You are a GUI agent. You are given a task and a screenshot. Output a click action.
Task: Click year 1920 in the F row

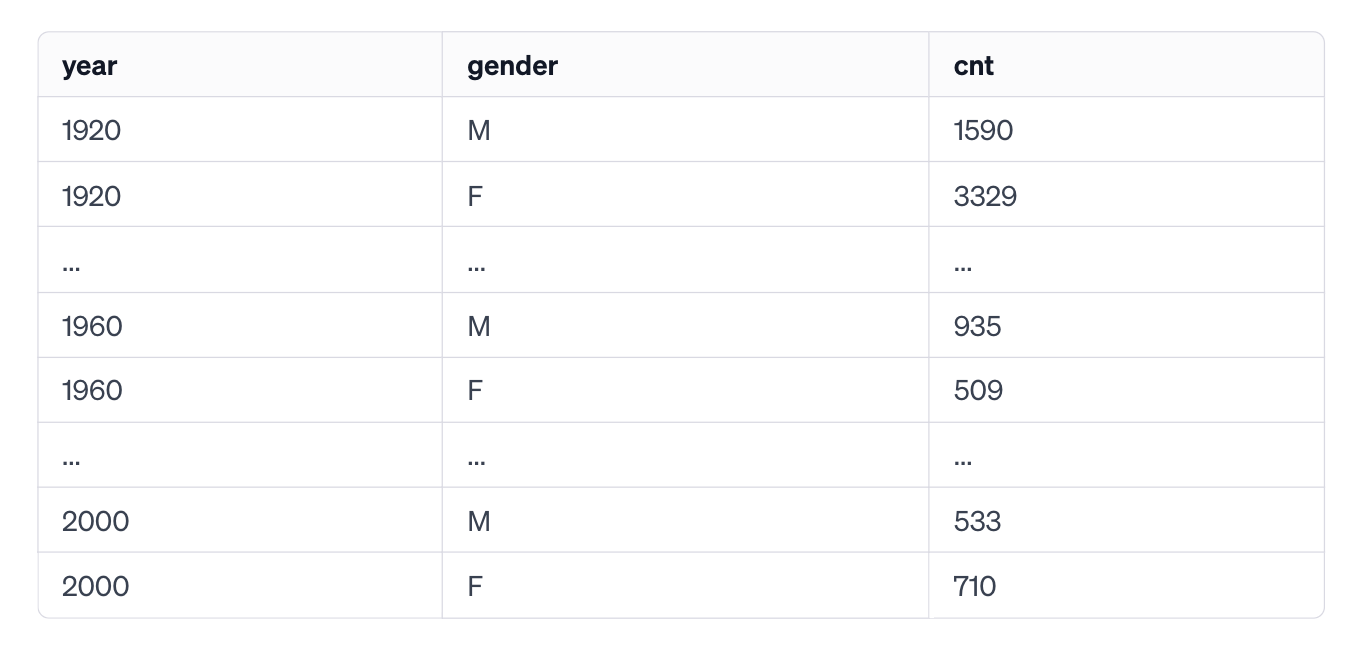(x=91, y=196)
